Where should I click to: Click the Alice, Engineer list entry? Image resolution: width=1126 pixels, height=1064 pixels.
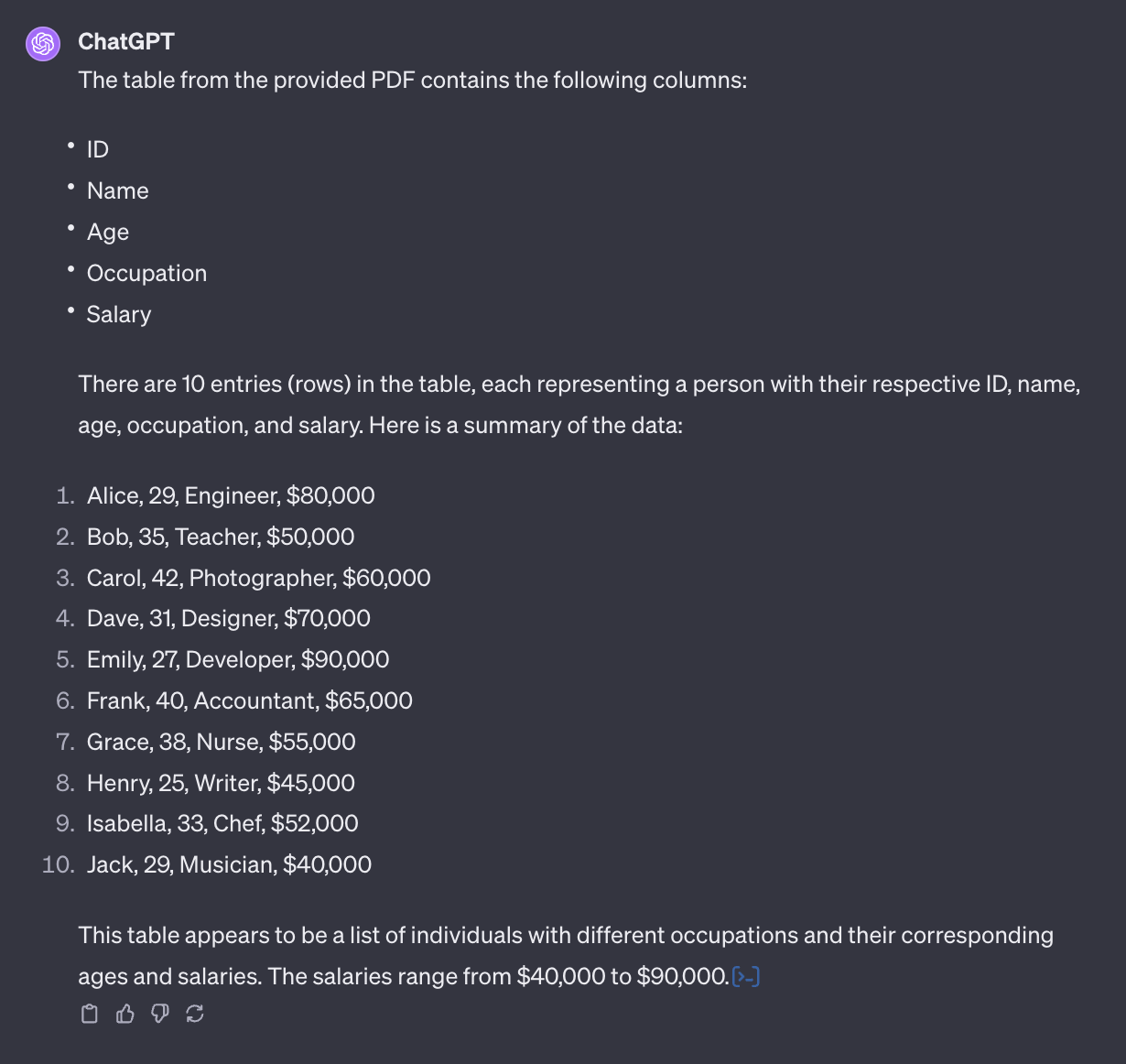pyautogui.click(x=231, y=495)
